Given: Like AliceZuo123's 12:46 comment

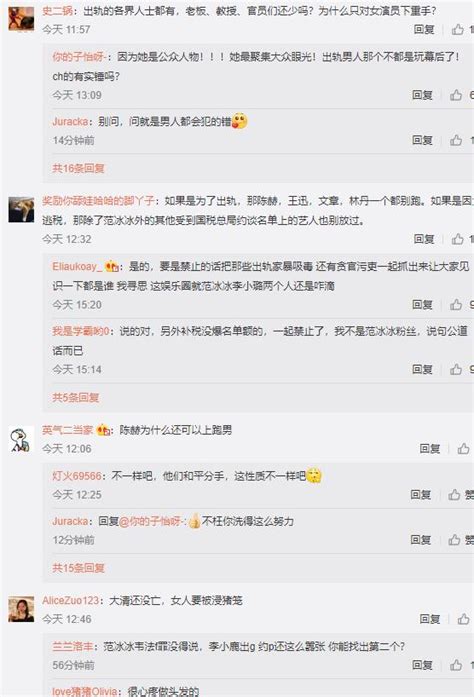Looking at the screenshot, I should point(463,619).
